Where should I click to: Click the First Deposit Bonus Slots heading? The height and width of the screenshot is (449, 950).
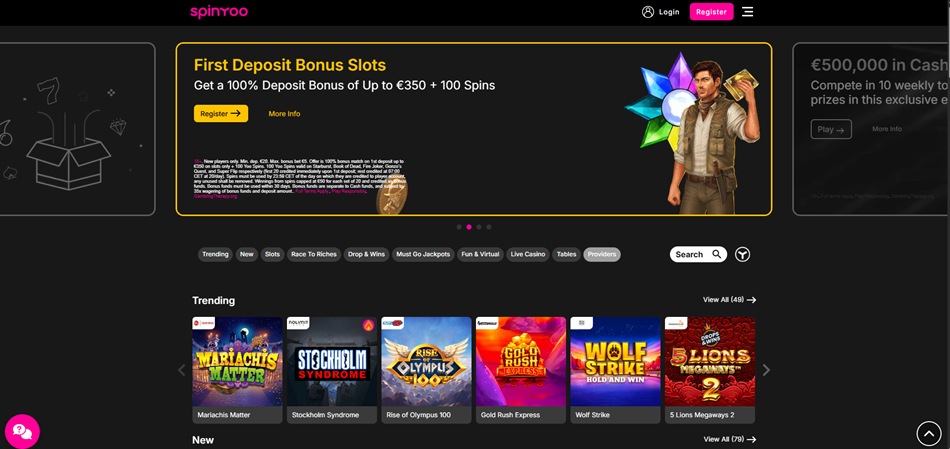(x=290, y=65)
